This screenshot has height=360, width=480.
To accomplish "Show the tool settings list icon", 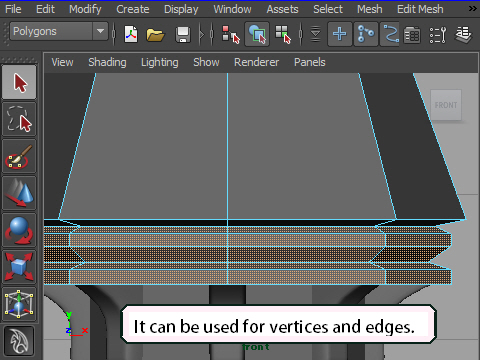I will 438,35.
